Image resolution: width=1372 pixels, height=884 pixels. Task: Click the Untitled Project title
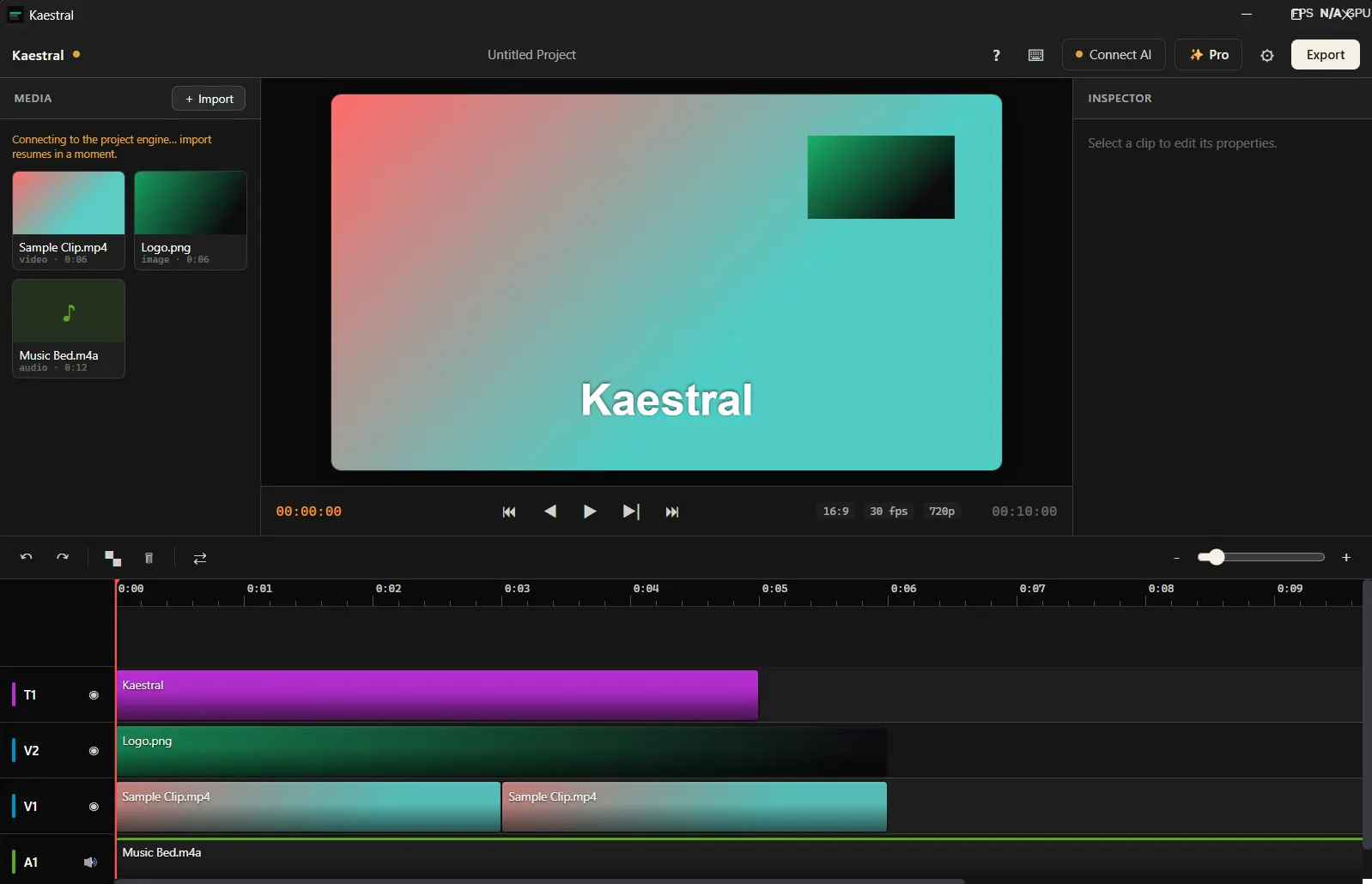531,55
